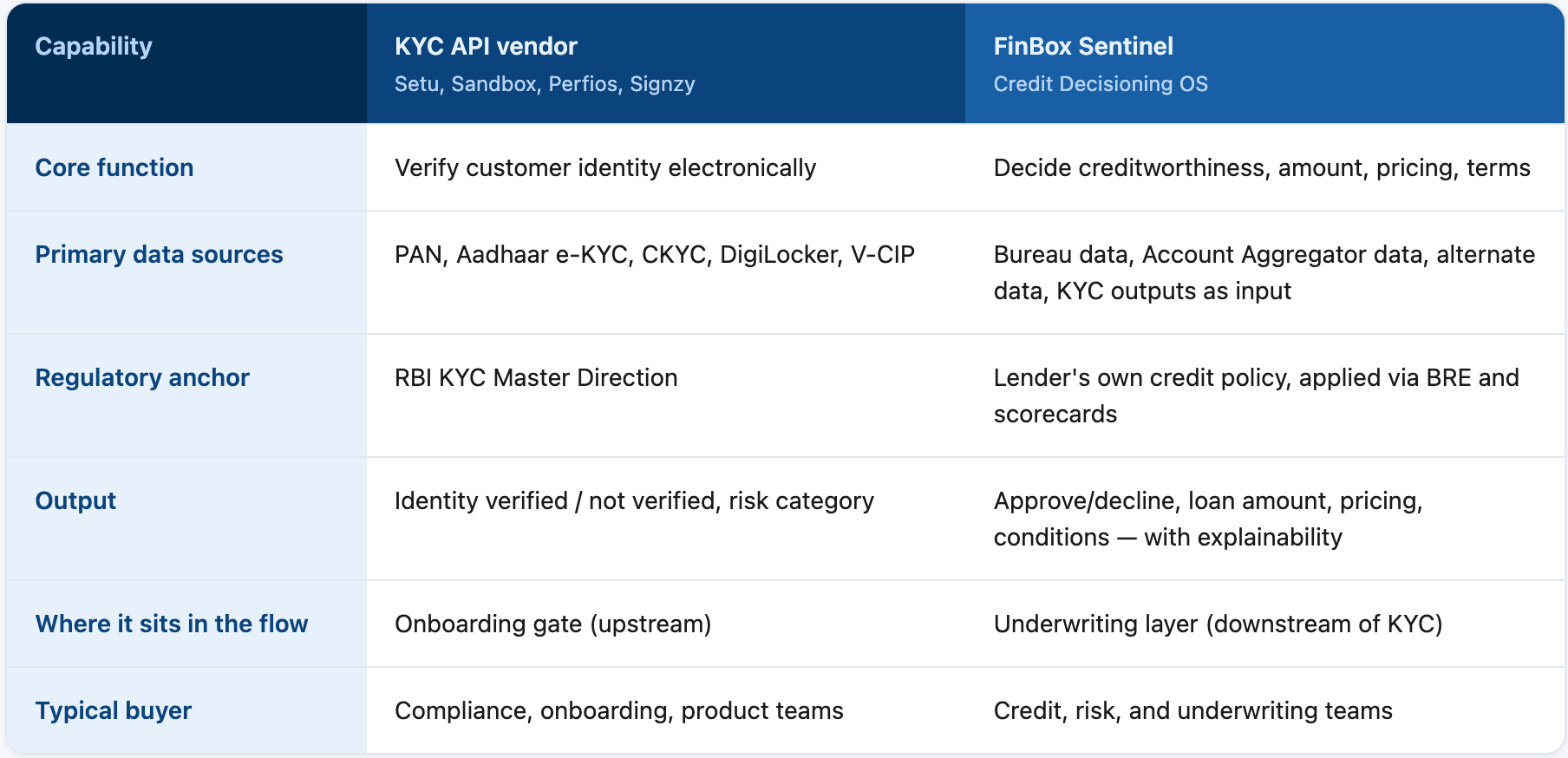This screenshot has width=1568, height=758.
Task: Click the 'Lender's own credit policy' cell
Action: 1257,395
